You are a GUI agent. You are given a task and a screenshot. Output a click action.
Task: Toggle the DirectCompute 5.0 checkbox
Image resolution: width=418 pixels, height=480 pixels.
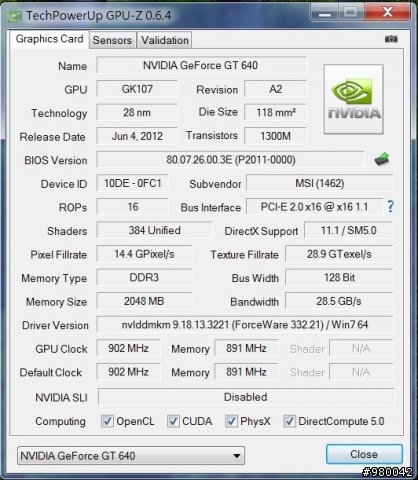pyautogui.click(x=289, y=421)
